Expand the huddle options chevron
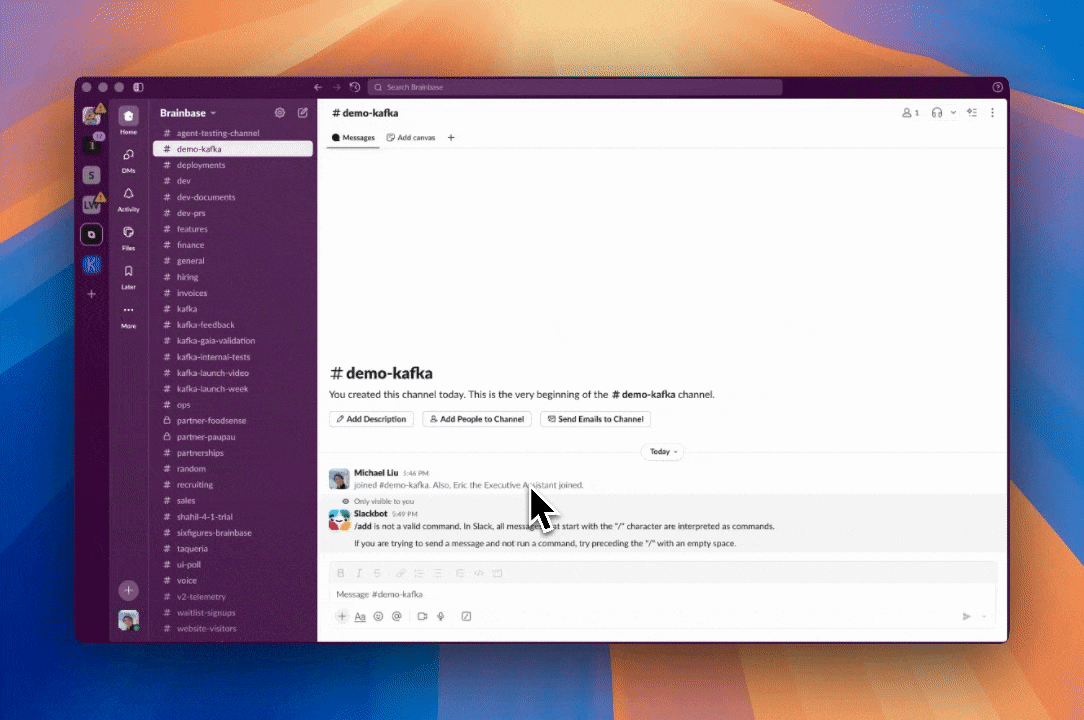The width and height of the screenshot is (1084, 720). point(953,113)
